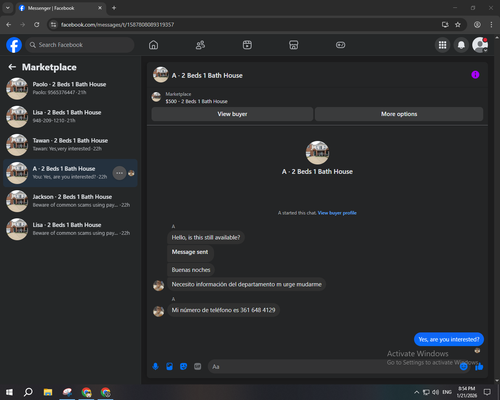Open Windows taskbar search
This screenshot has height=400, width=500.
click(28, 392)
